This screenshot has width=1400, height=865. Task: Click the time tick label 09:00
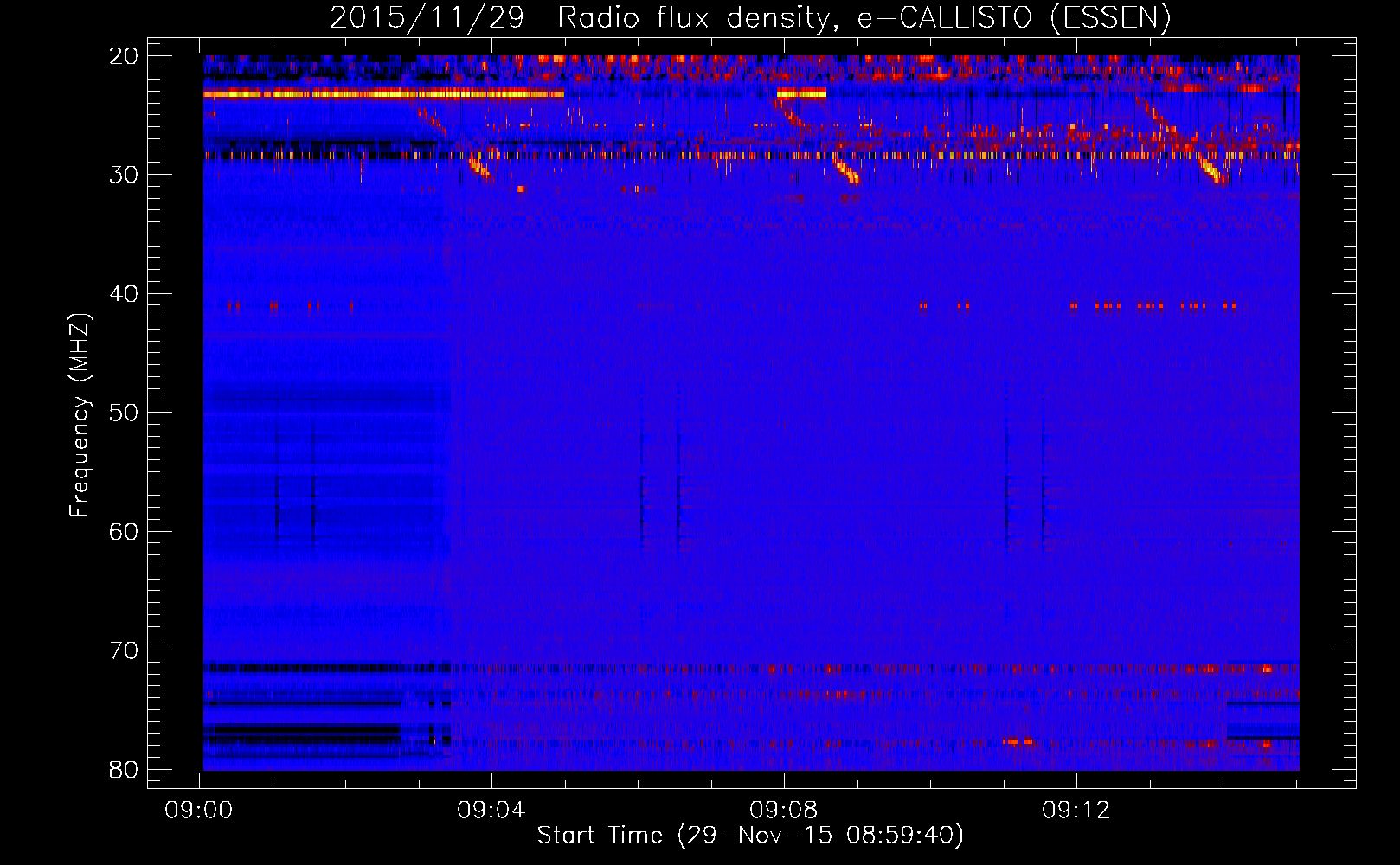tap(199, 811)
